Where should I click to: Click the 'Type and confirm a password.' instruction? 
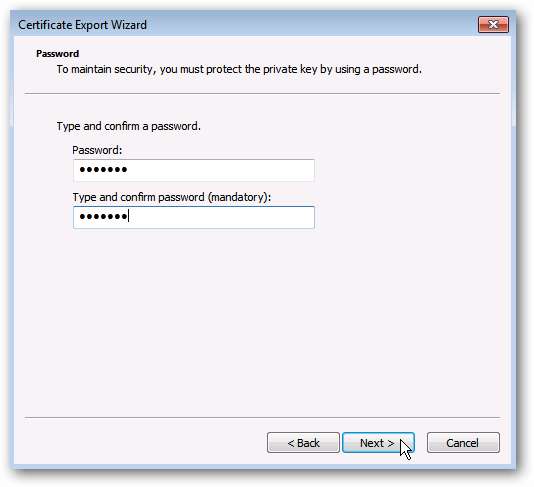129,126
